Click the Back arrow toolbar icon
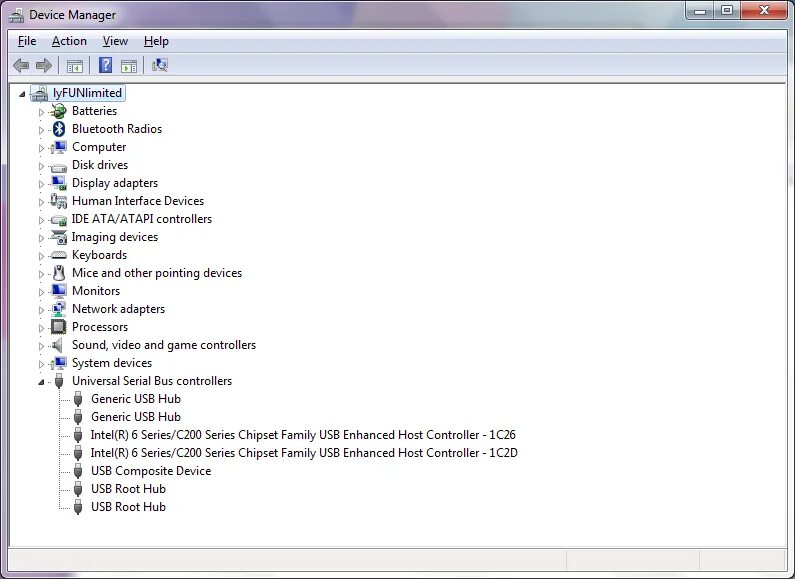The height and width of the screenshot is (579, 795). pyautogui.click(x=21, y=65)
